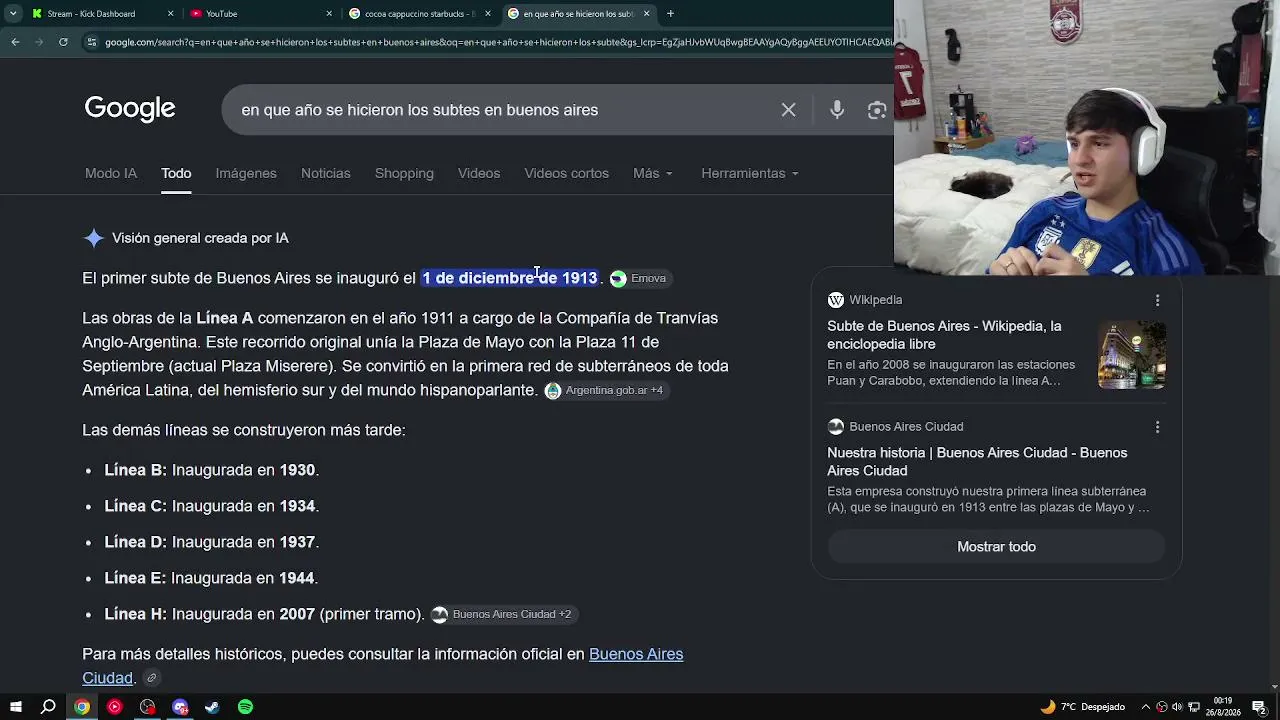Viewport: 1280px width, 720px height.
Task: Close the active subtes search tab
Action: (x=646, y=14)
